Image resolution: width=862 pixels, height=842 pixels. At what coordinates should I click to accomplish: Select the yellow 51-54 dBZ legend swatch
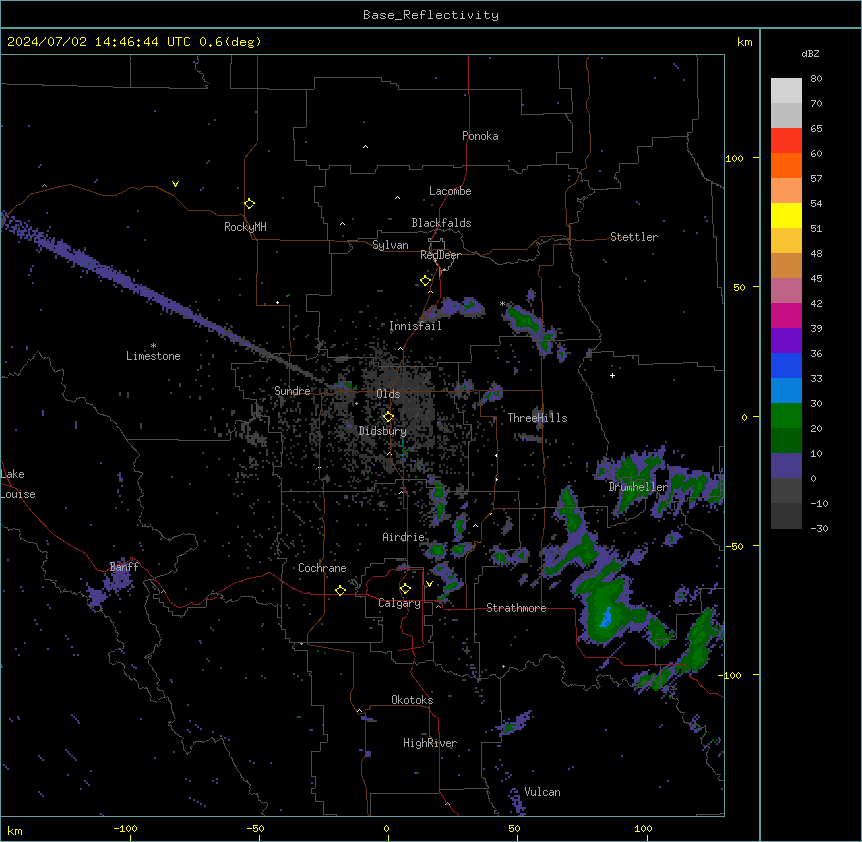786,215
